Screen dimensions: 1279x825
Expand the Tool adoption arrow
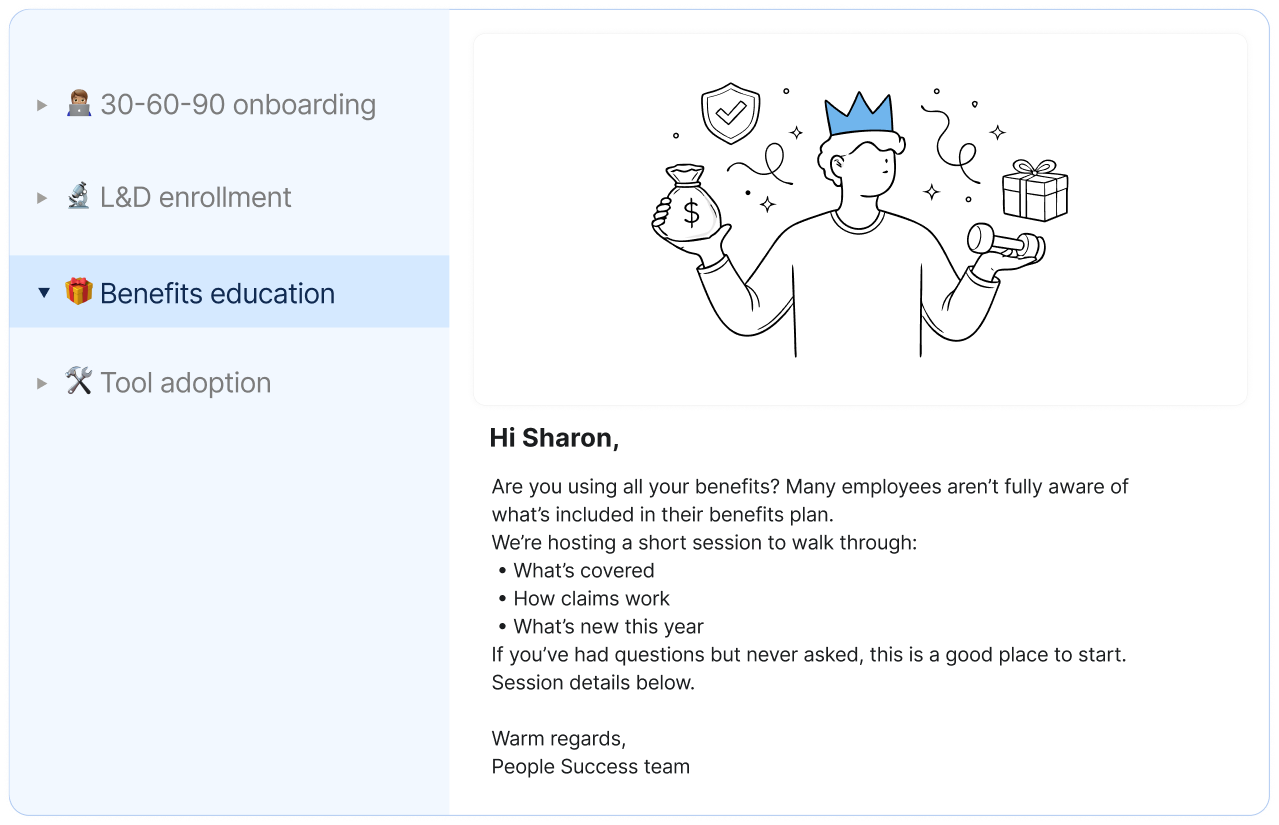coord(42,383)
